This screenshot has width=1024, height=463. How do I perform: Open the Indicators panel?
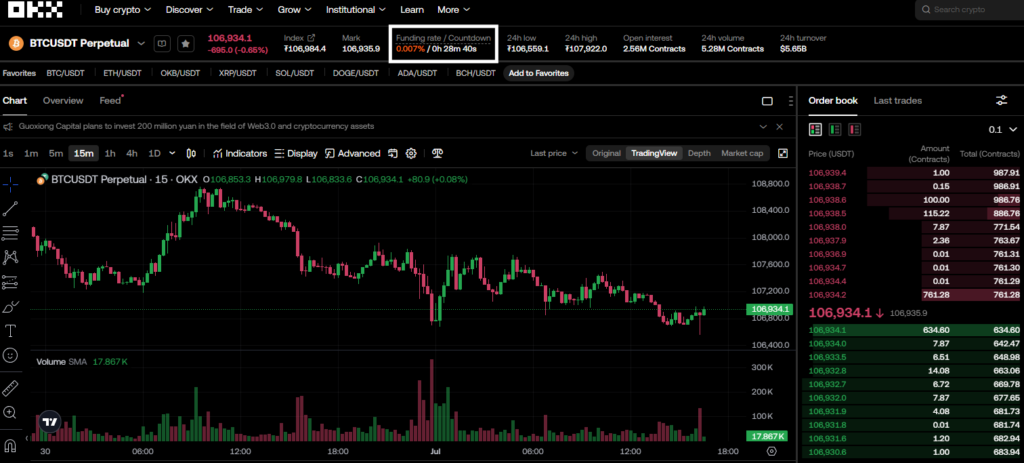pyautogui.click(x=240, y=153)
